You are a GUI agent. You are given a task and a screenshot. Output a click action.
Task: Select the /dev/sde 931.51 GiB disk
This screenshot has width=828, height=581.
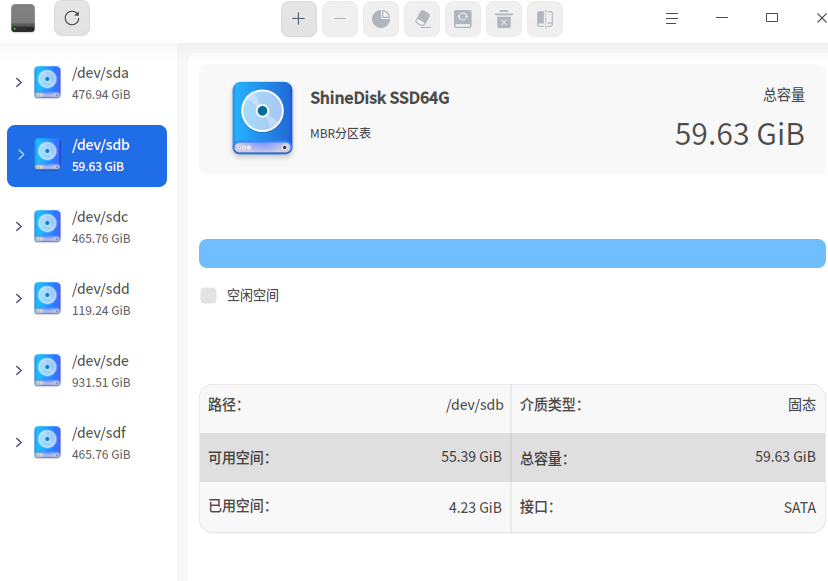pos(87,371)
